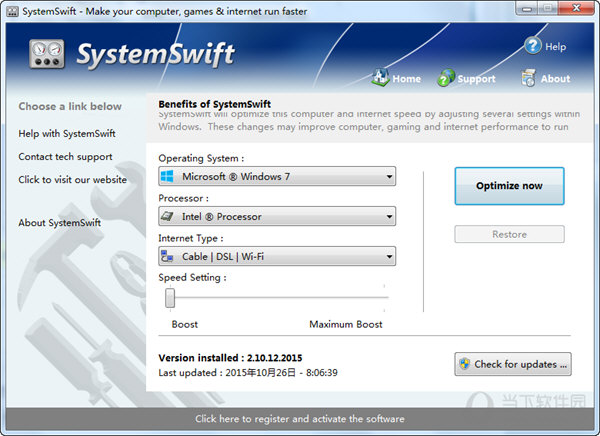Expand the Internet Type dropdown arrow
This screenshot has width=600, height=436.
point(389,256)
